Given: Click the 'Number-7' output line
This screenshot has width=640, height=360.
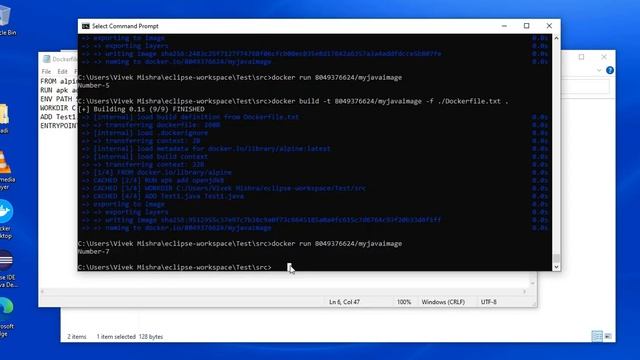Looking at the screenshot, I should pyautogui.click(x=93, y=251).
